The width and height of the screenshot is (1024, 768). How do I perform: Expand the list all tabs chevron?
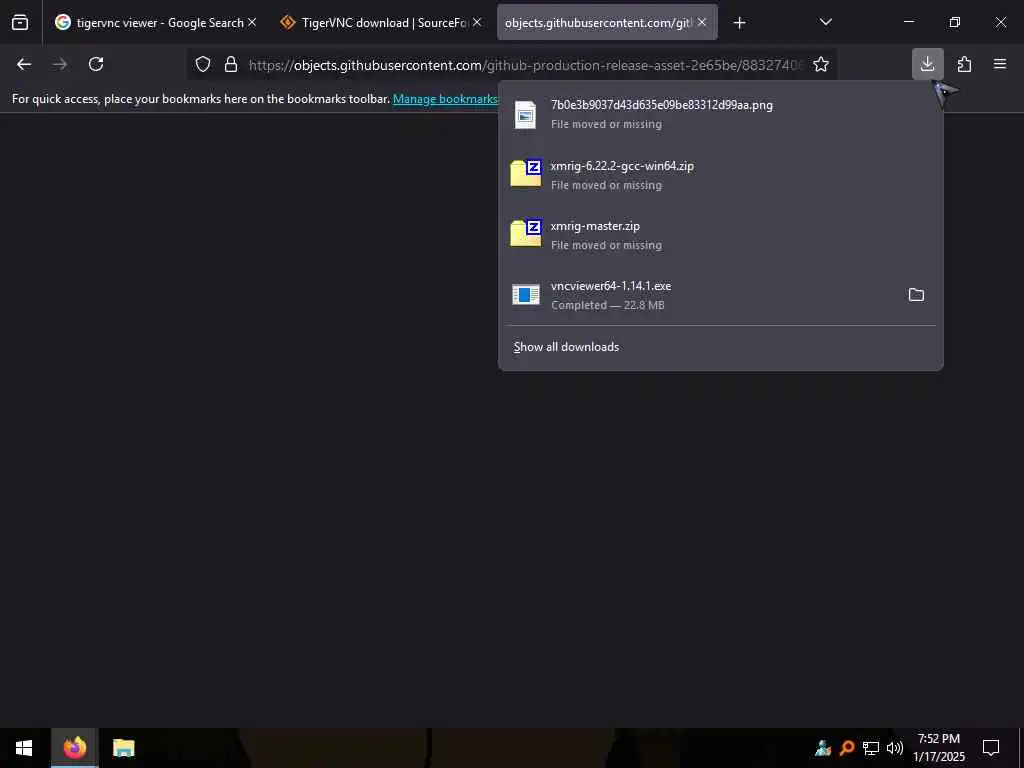[x=825, y=22]
